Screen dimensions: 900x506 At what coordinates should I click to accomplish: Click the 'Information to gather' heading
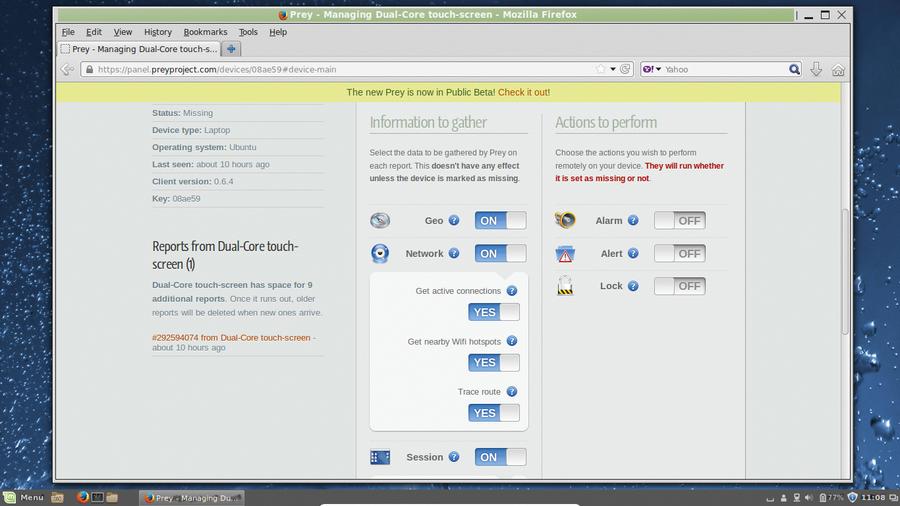(428, 122)
